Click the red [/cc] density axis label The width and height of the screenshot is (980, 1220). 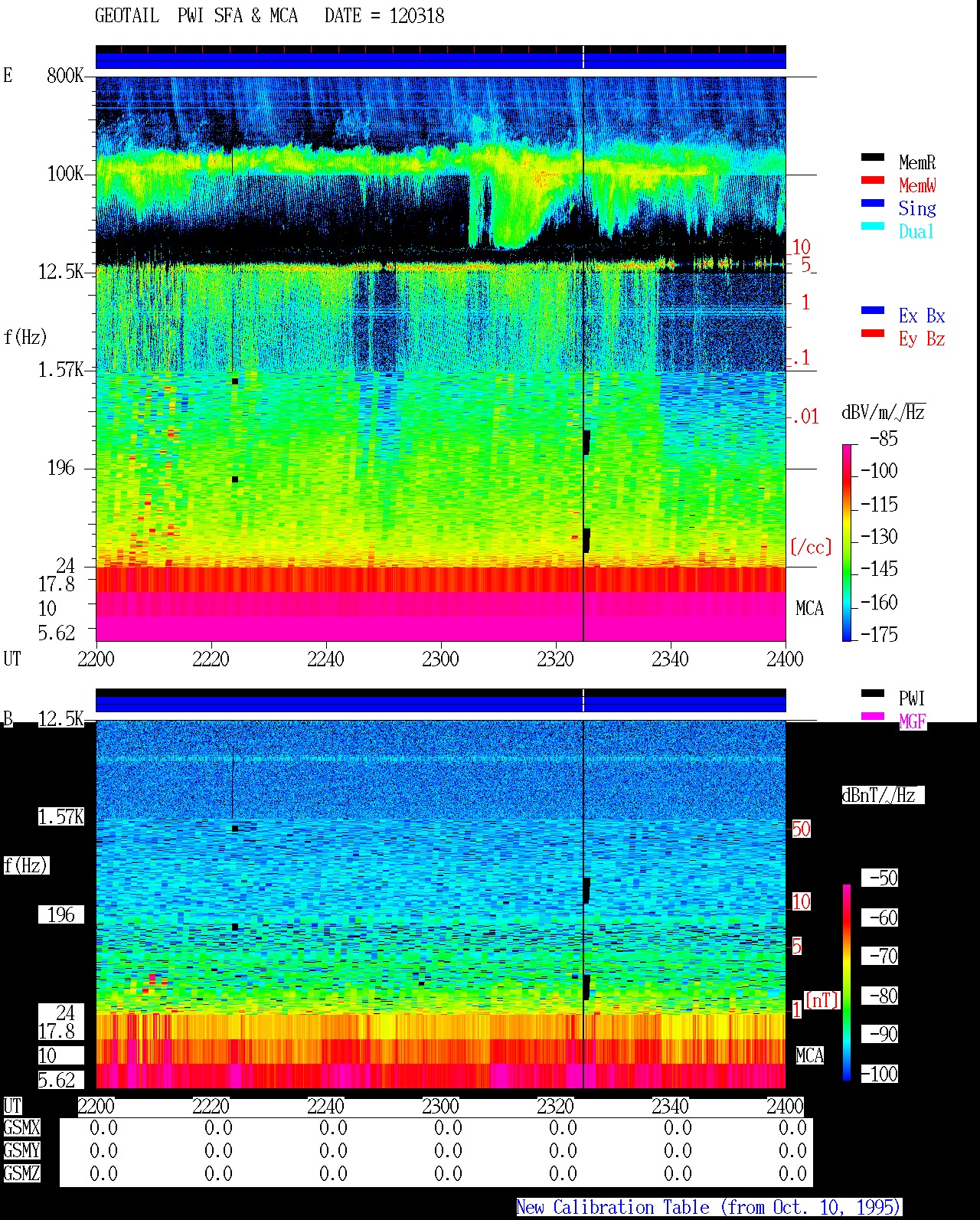[811, 548]
